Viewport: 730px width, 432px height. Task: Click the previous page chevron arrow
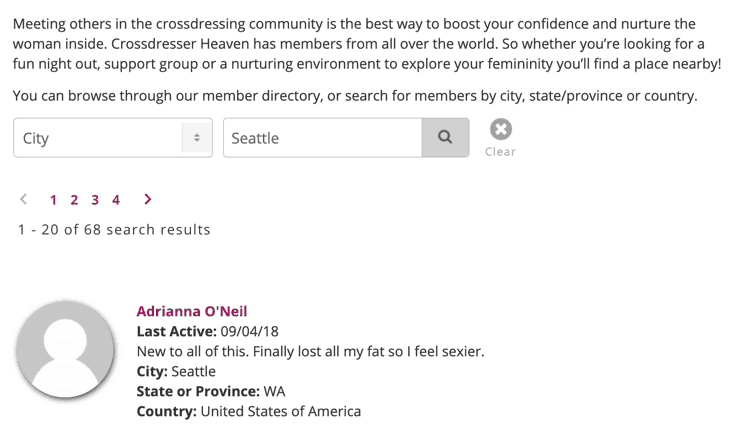pyautogui.click(x=24, y=199)
